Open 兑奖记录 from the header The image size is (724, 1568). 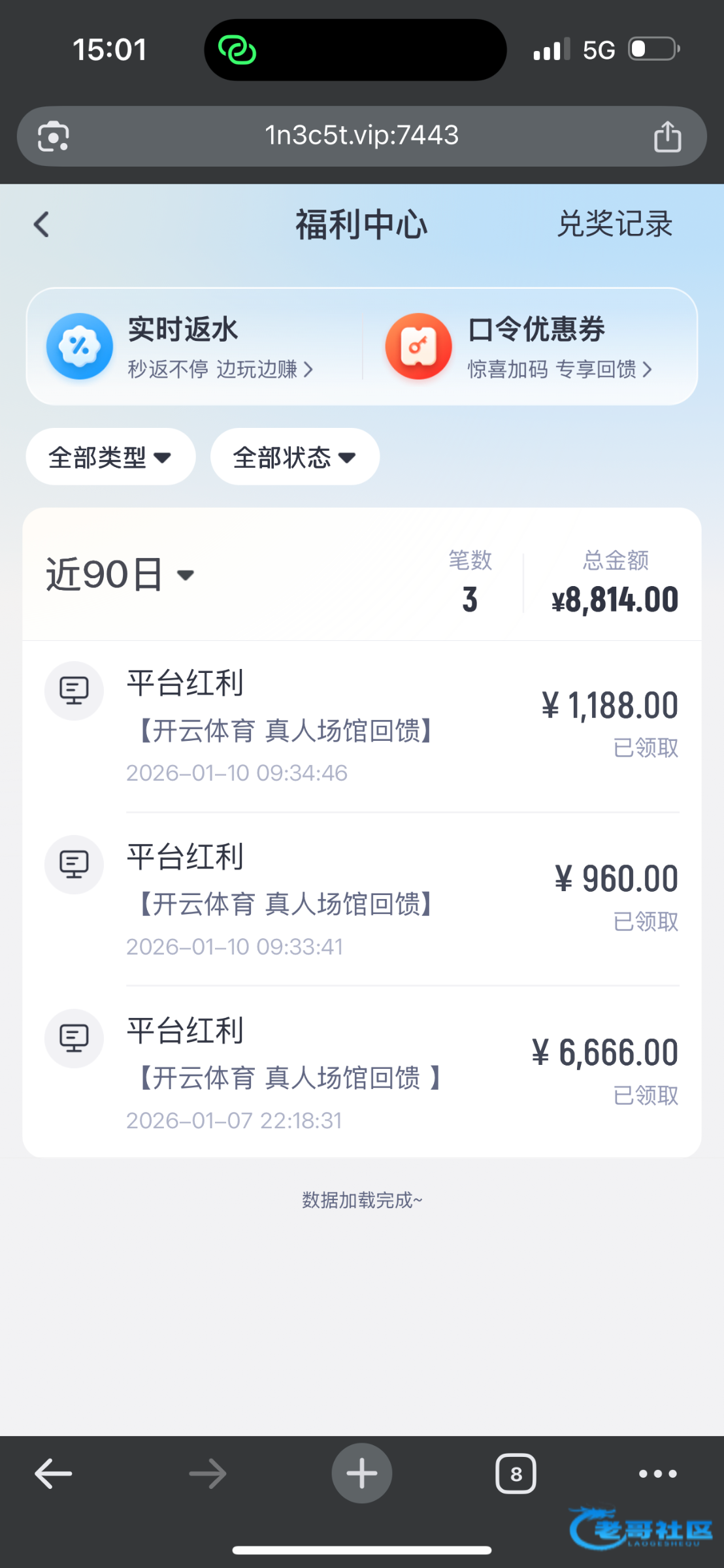pyautogui.click(x=614, y=224)
